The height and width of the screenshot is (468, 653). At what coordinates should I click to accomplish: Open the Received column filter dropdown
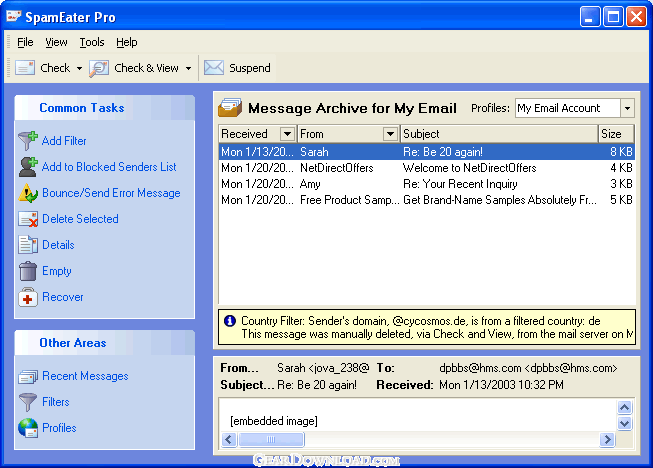287,134
